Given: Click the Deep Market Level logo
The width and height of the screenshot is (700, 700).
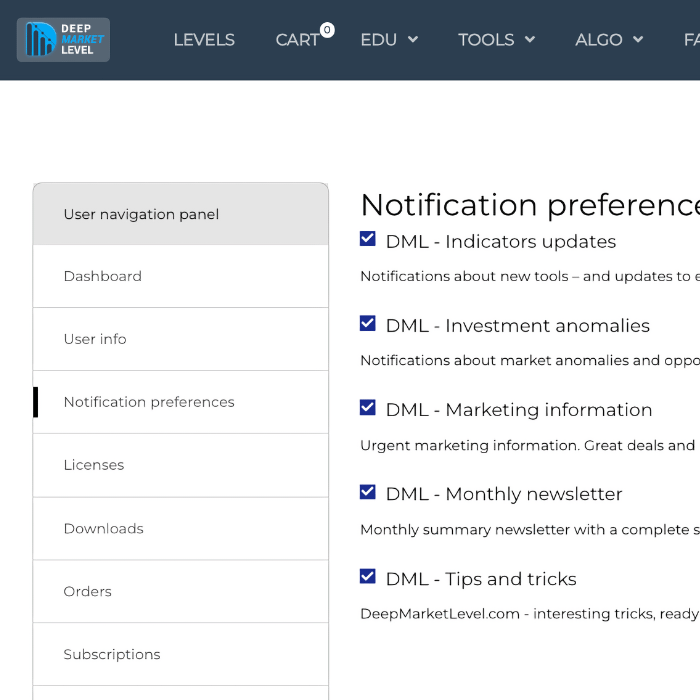Looking at the screenshot, I should click(x=63, y=40).
